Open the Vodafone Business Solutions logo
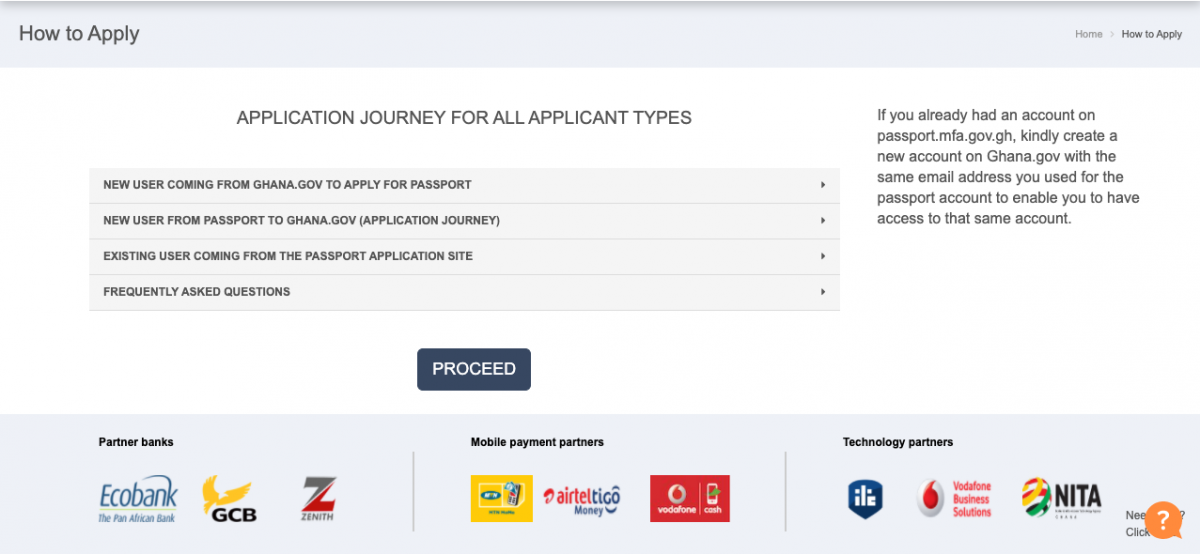 click(x=955, y=498)
